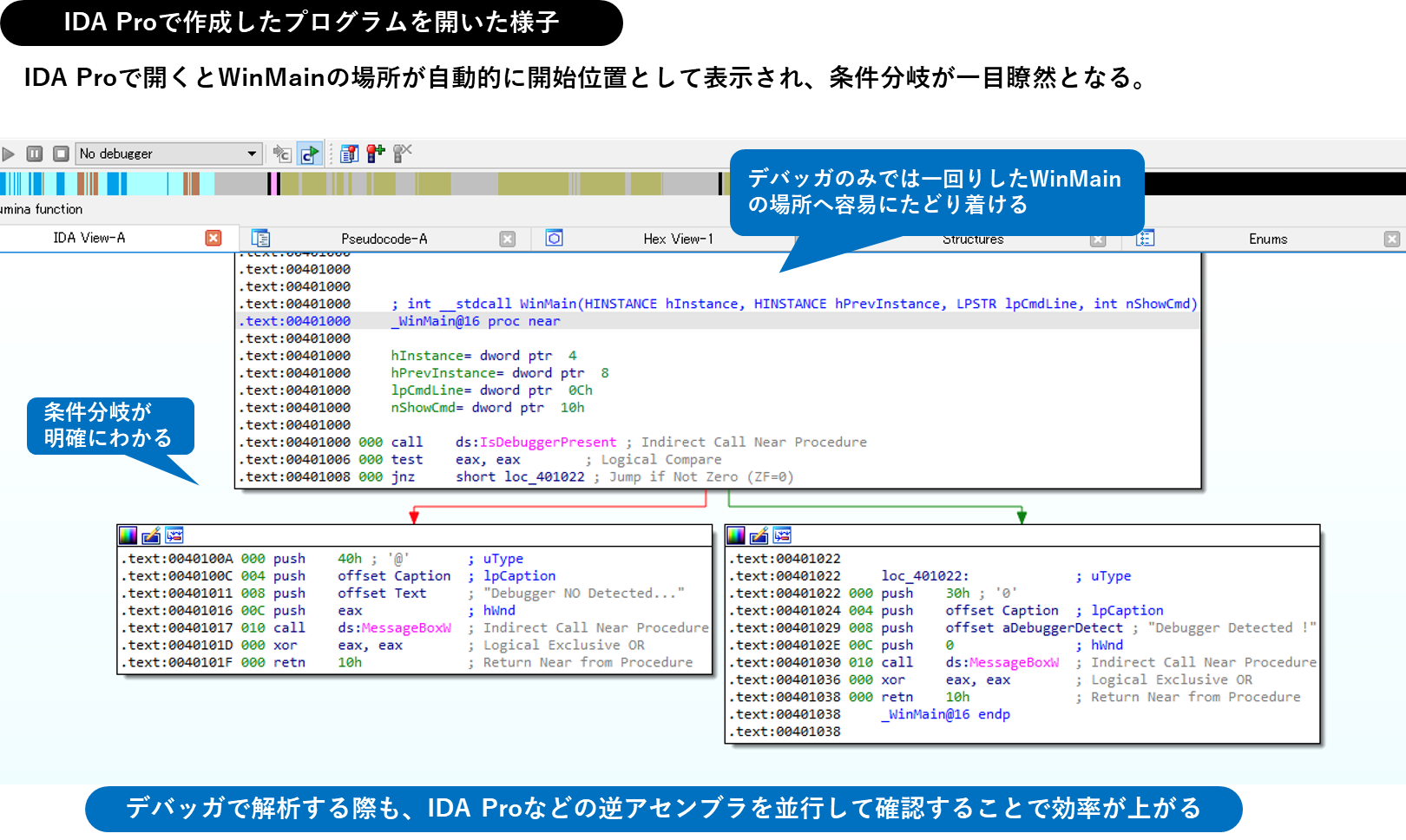Close the Enums tab
Image resolution: width=1406 pixels, height=840 pixels.
point(1392,239)
